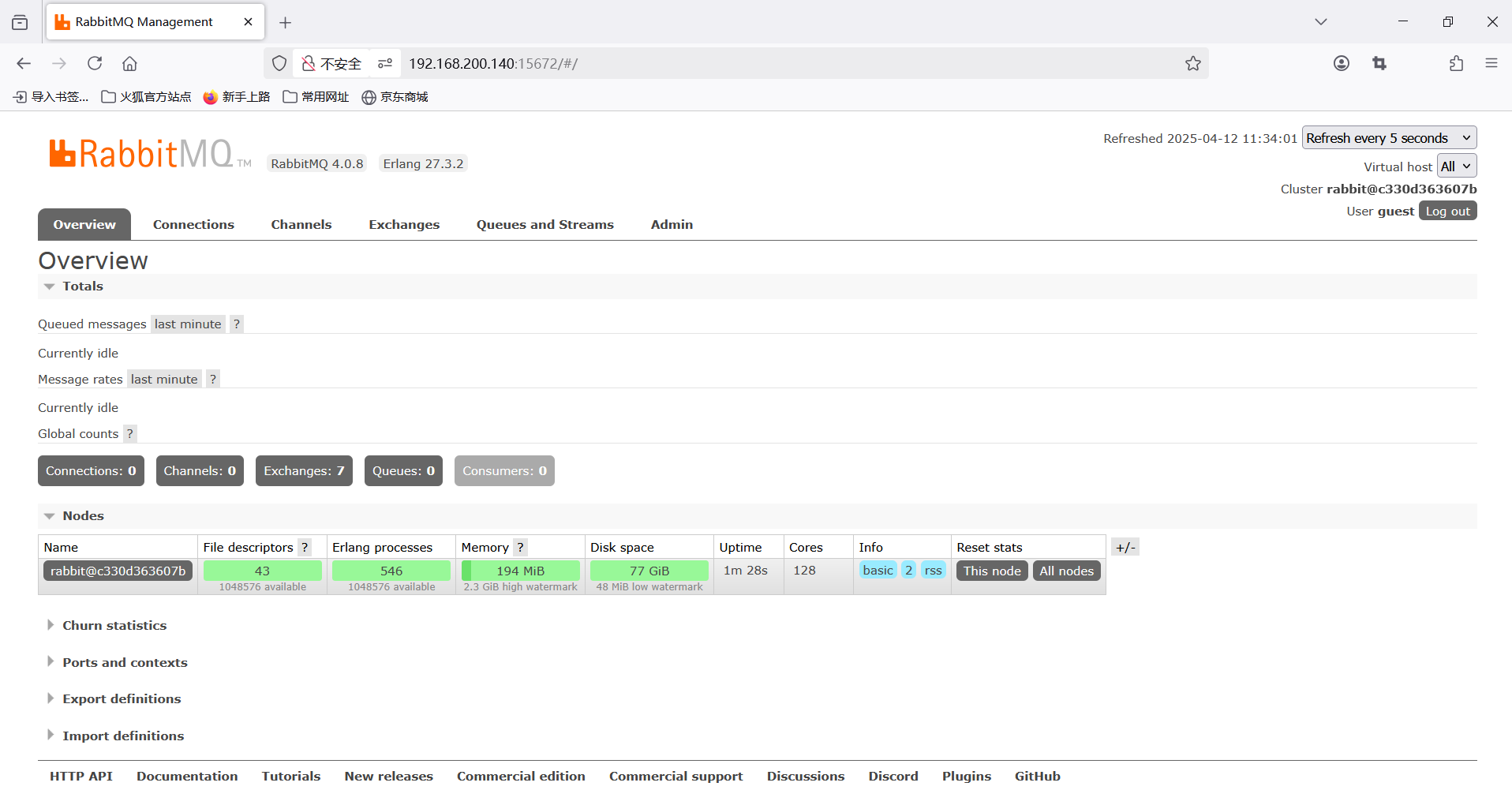Viewport: 1512px width, 805px height.
Task: Switch to the Channels tab
Action: point(301,224)
